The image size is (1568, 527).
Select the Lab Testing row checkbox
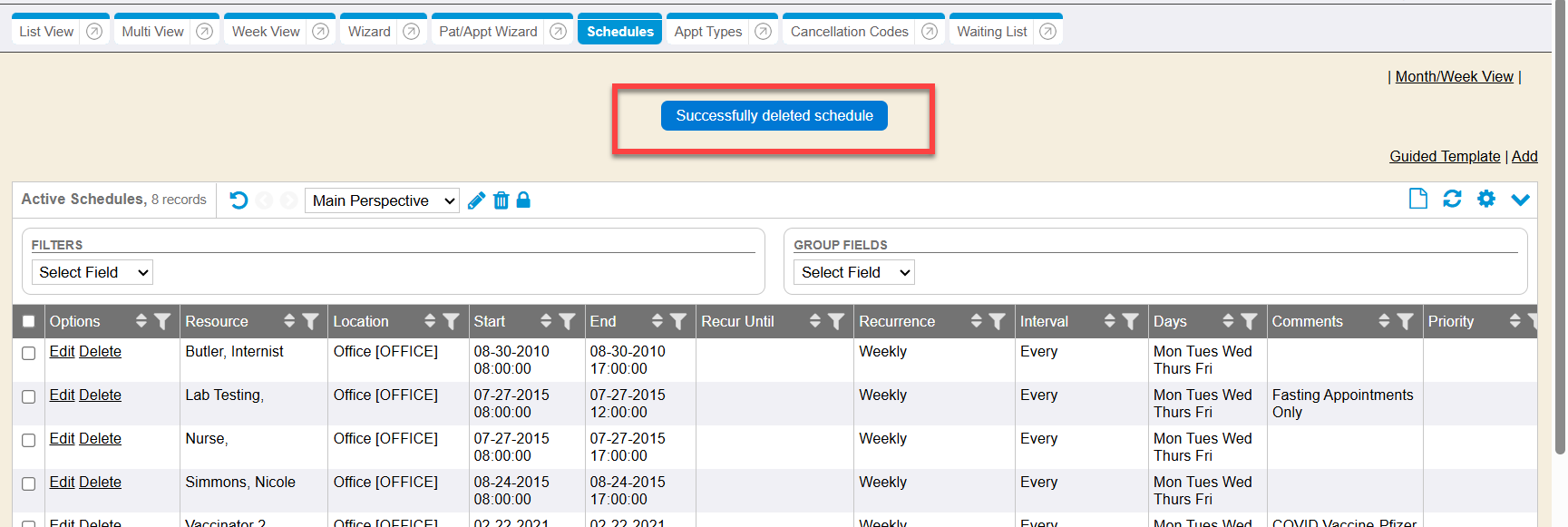coord(29,396)
